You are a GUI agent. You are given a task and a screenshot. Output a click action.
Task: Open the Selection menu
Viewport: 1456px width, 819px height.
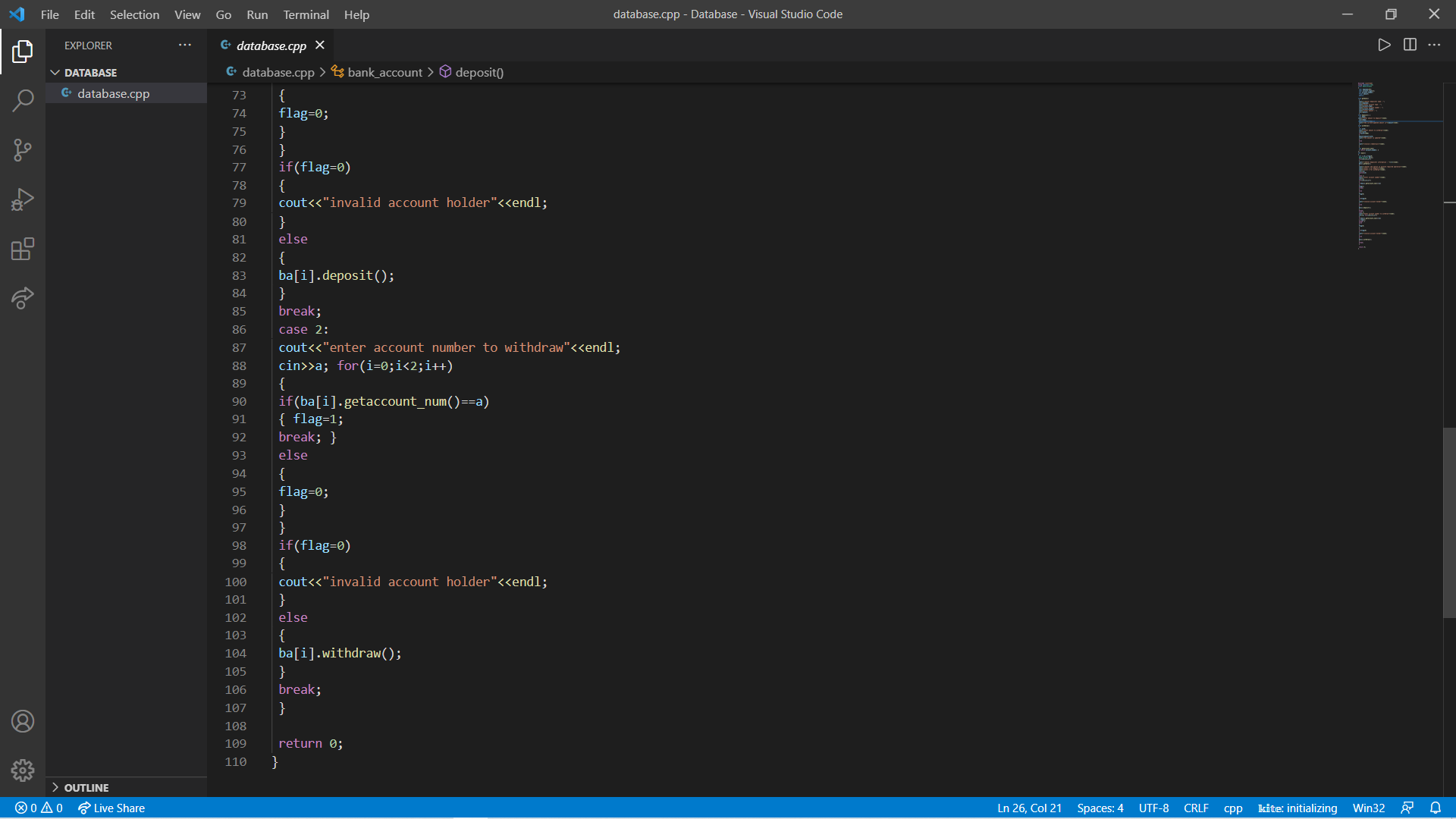[x=134, y=14]
